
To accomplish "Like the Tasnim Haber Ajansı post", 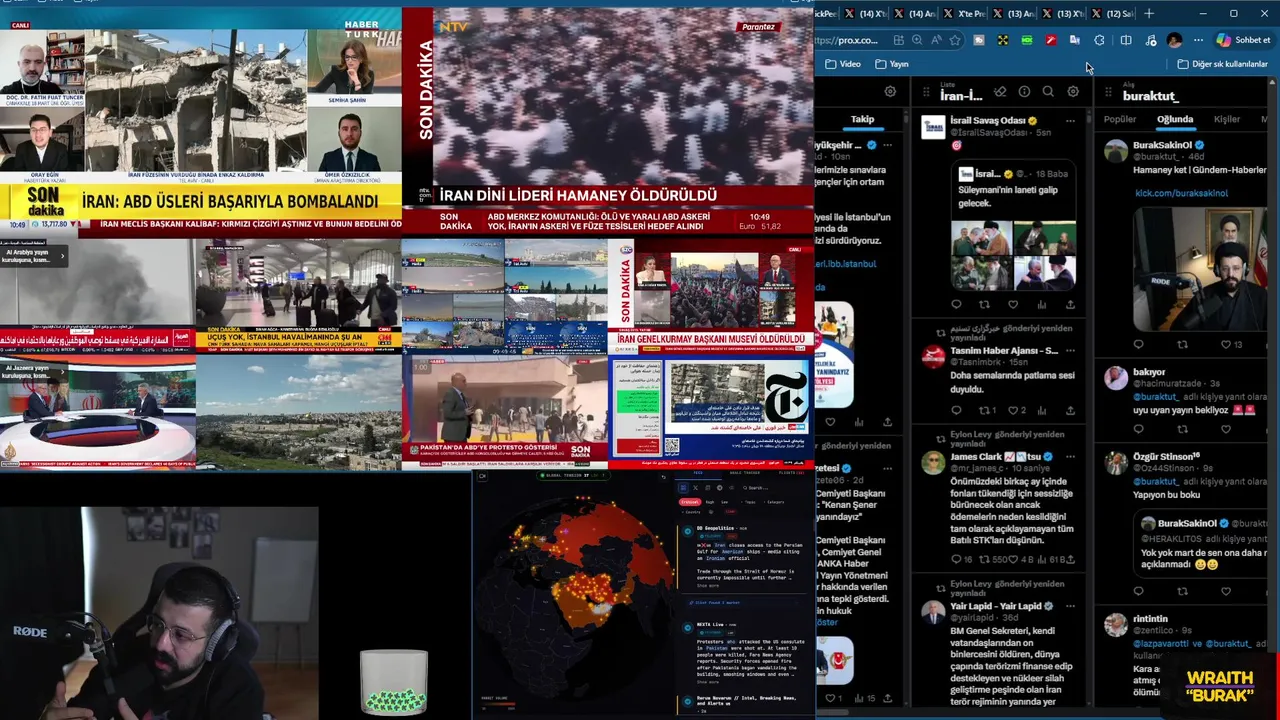I will click(x=1017, y=410).
